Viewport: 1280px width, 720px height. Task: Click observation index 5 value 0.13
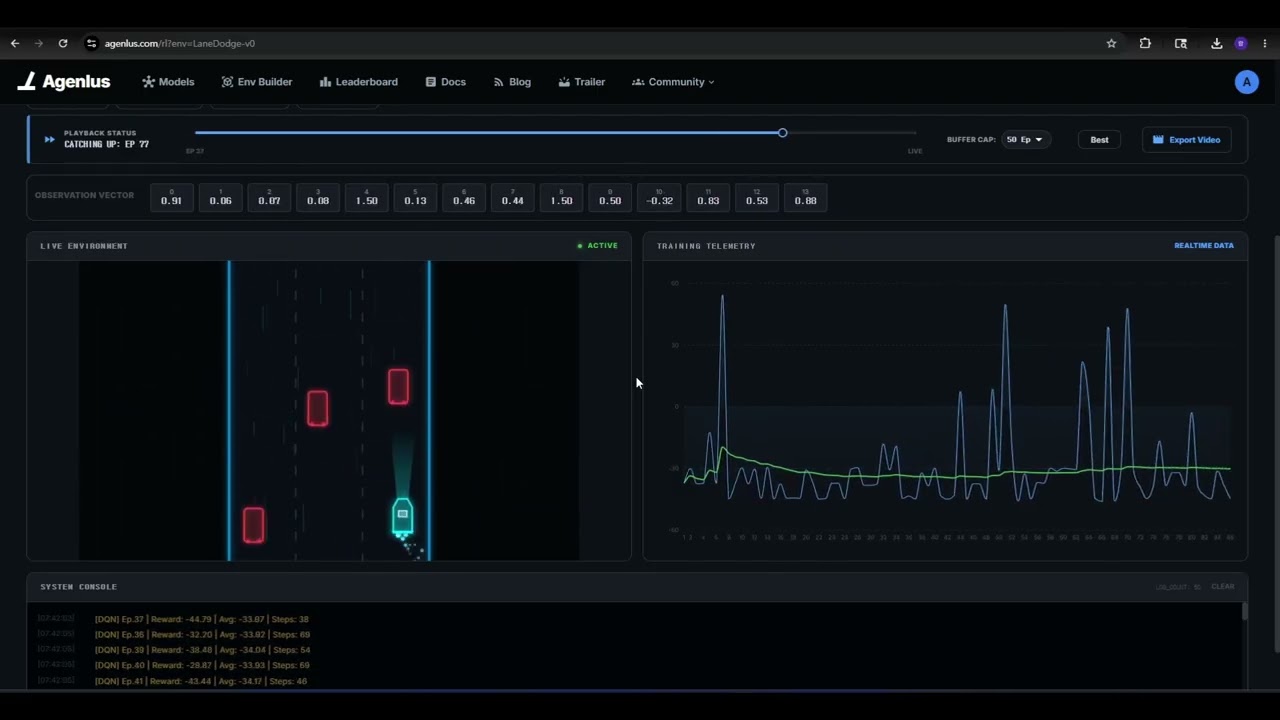(x=415, y=197)
